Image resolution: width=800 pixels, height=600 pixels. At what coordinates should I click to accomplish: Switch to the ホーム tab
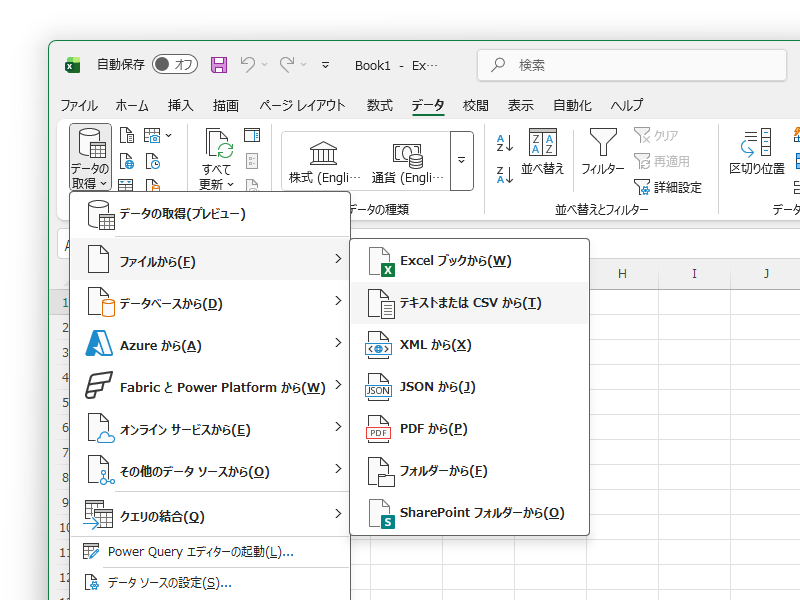coord(132,105)
